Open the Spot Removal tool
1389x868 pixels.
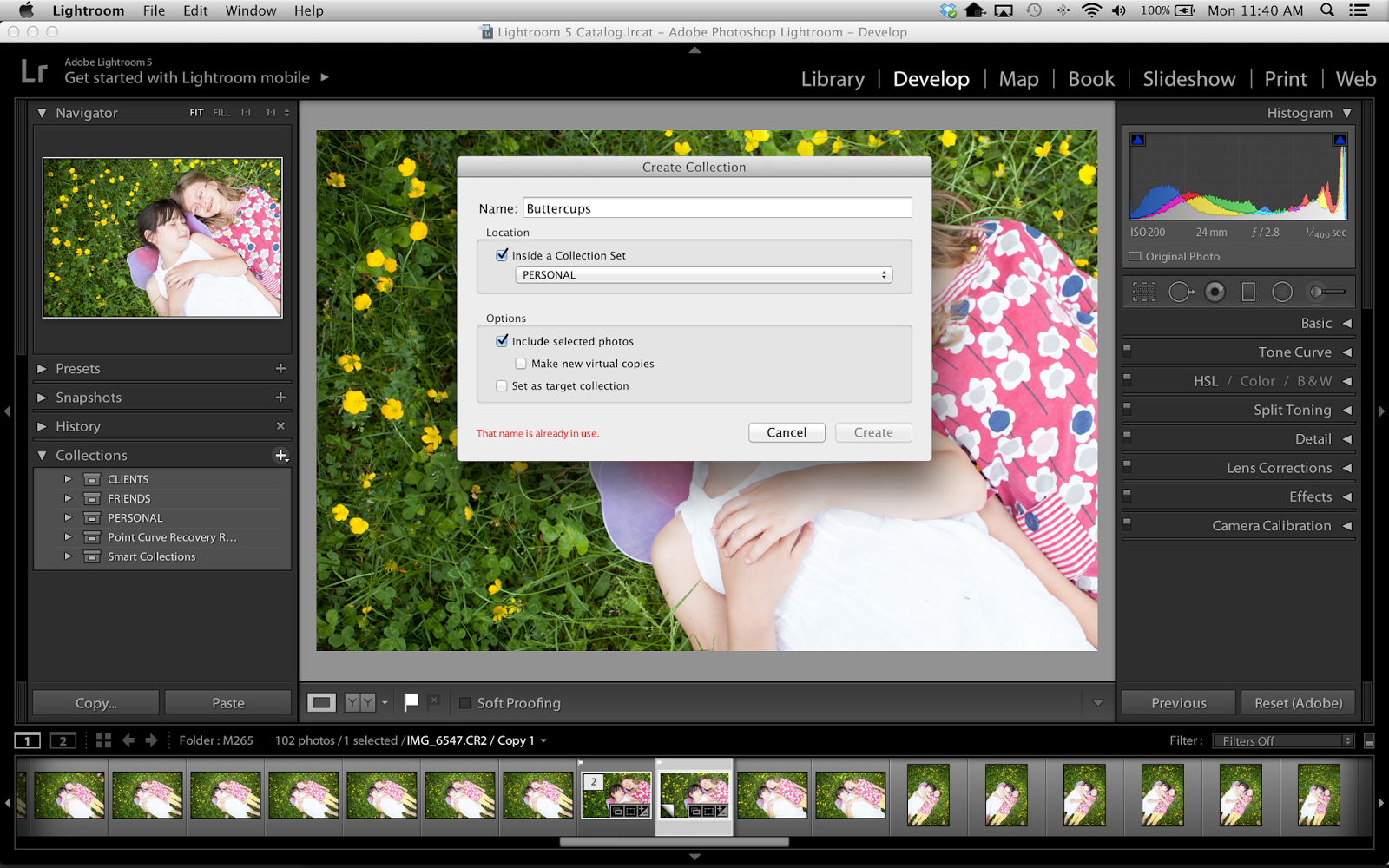1181,292
